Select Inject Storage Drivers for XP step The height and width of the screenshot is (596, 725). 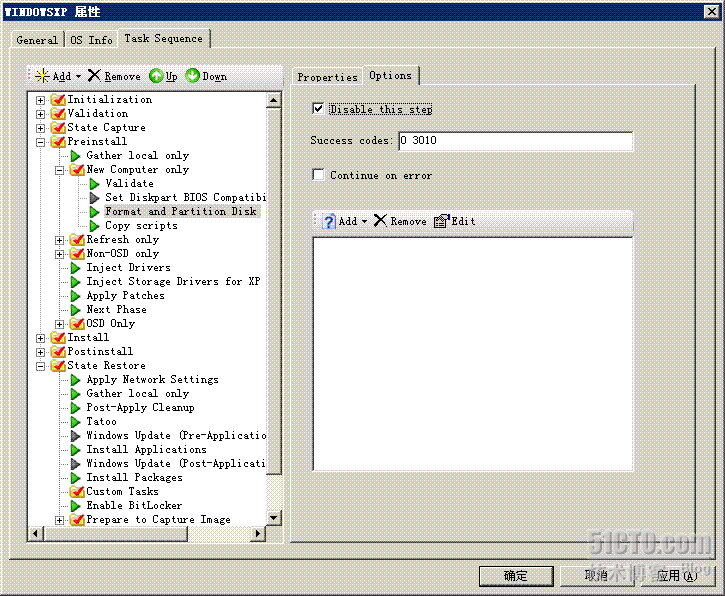173,282
